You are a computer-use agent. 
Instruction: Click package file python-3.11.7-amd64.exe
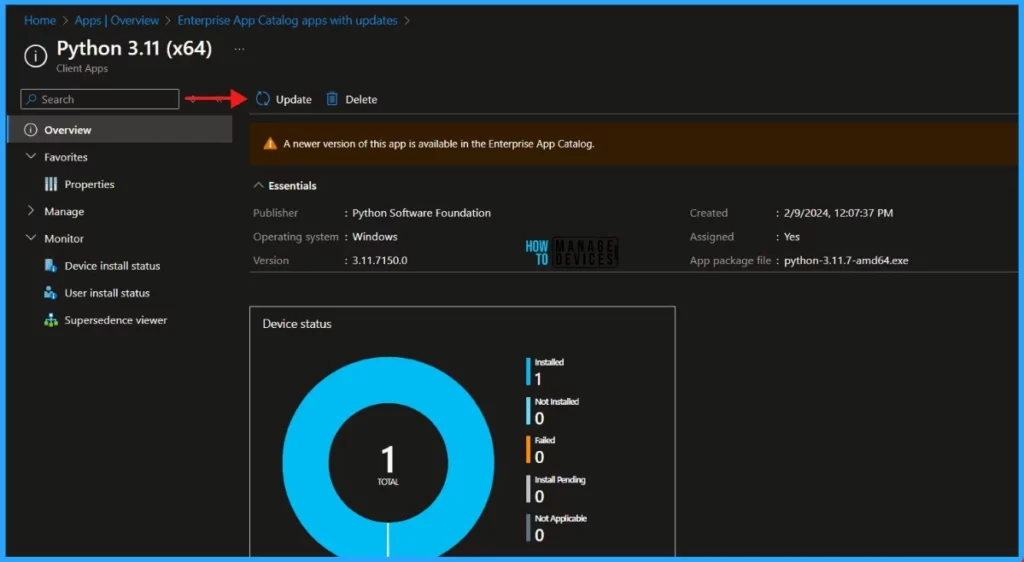tap(846, 260)
